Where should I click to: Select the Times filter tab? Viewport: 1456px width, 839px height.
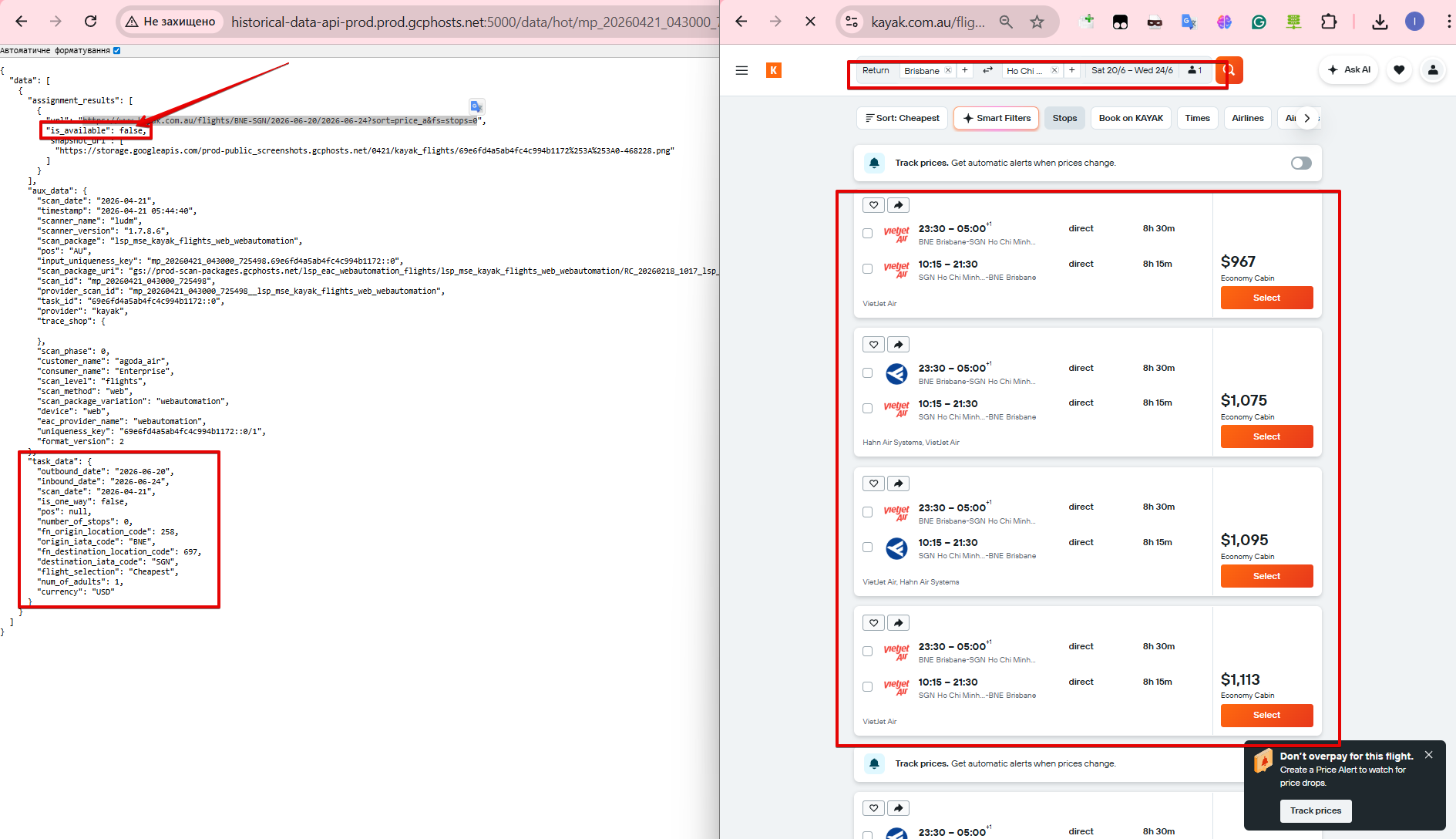click(x=1197, y=118)
